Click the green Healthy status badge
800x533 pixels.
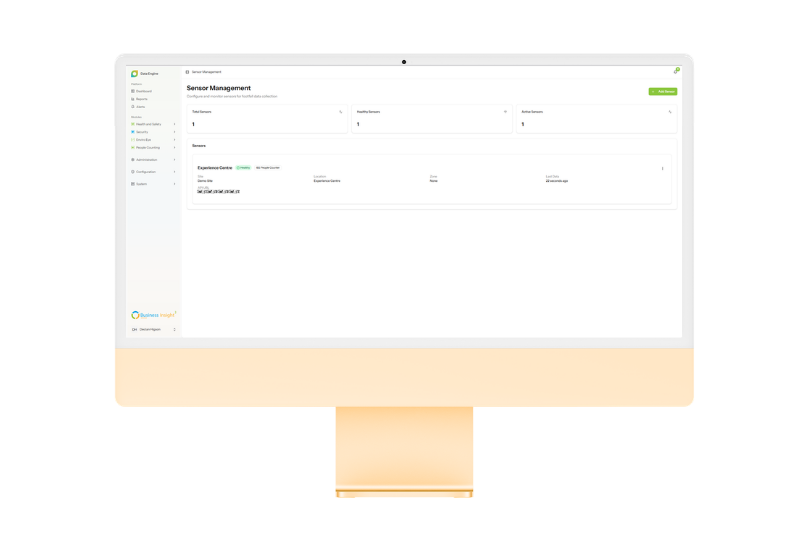tap(243, 168)
